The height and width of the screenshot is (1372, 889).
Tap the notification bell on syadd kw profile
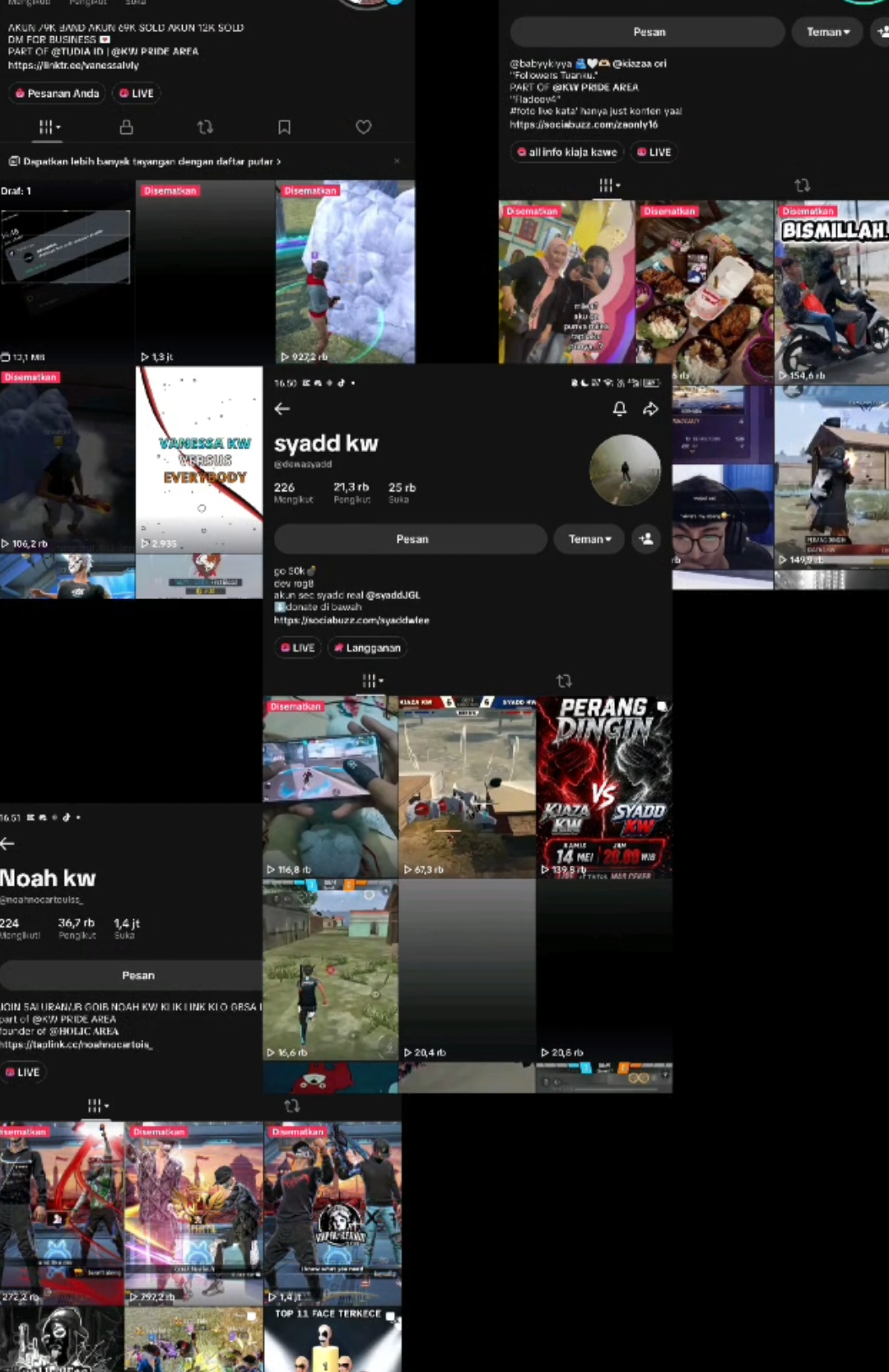click(620, 409)
